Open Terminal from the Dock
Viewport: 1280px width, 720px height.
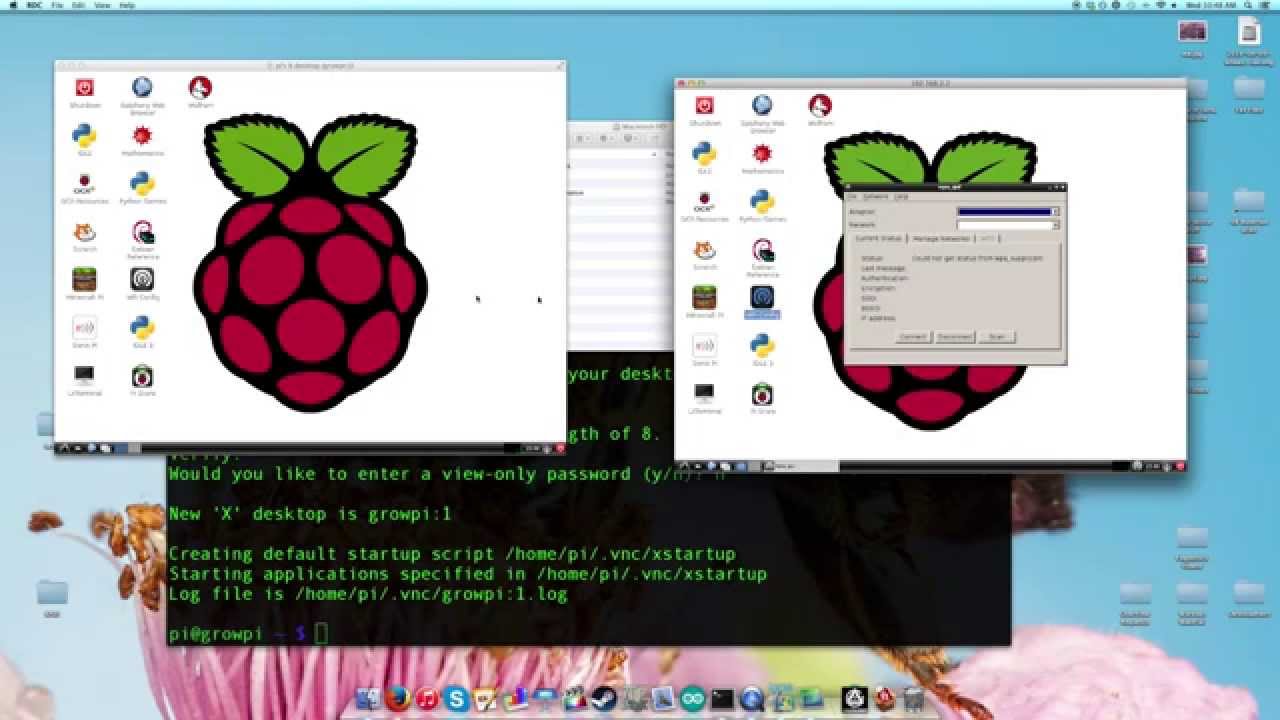[x=722, y=699]
